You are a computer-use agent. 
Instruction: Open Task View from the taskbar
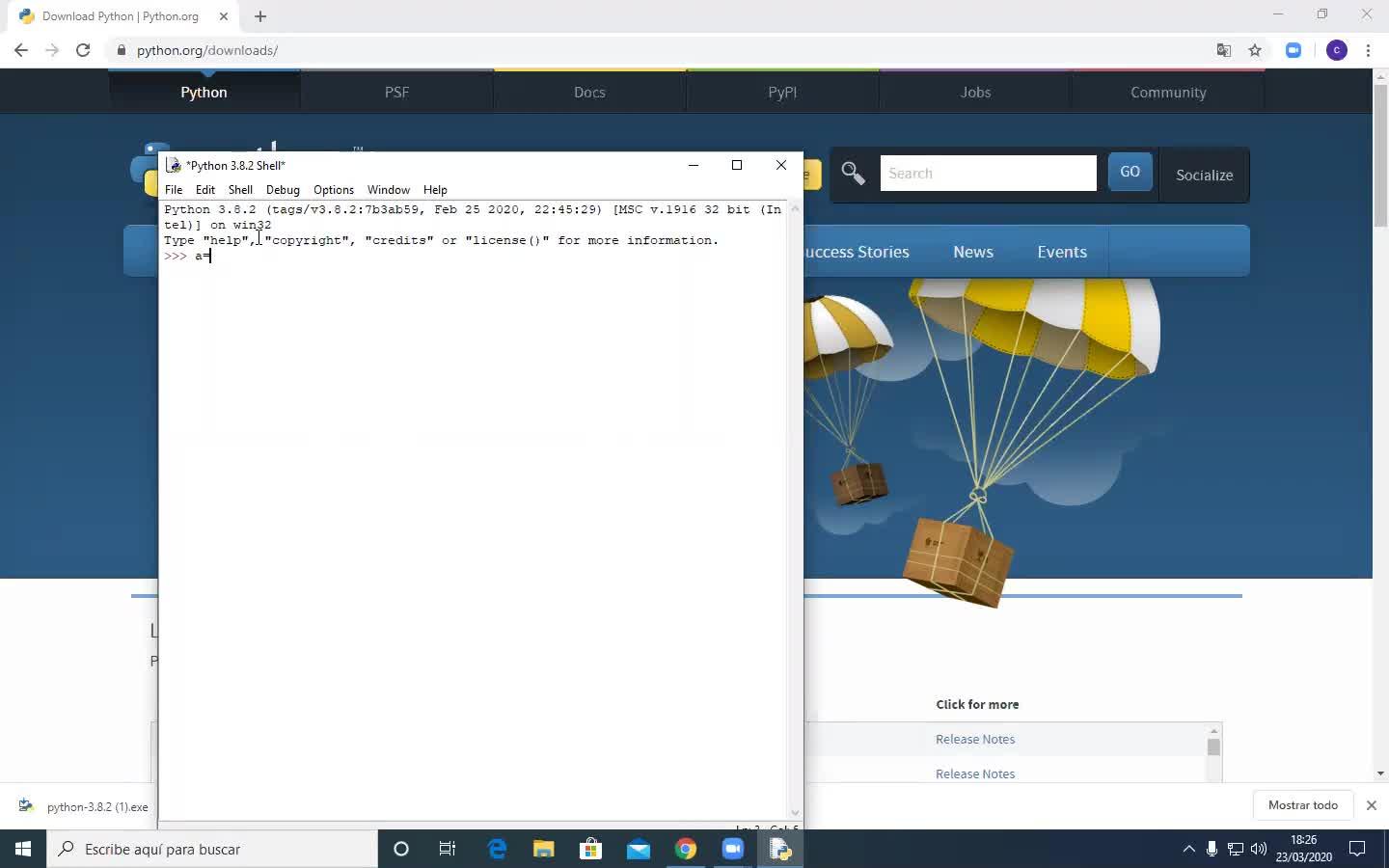(448, 849)
